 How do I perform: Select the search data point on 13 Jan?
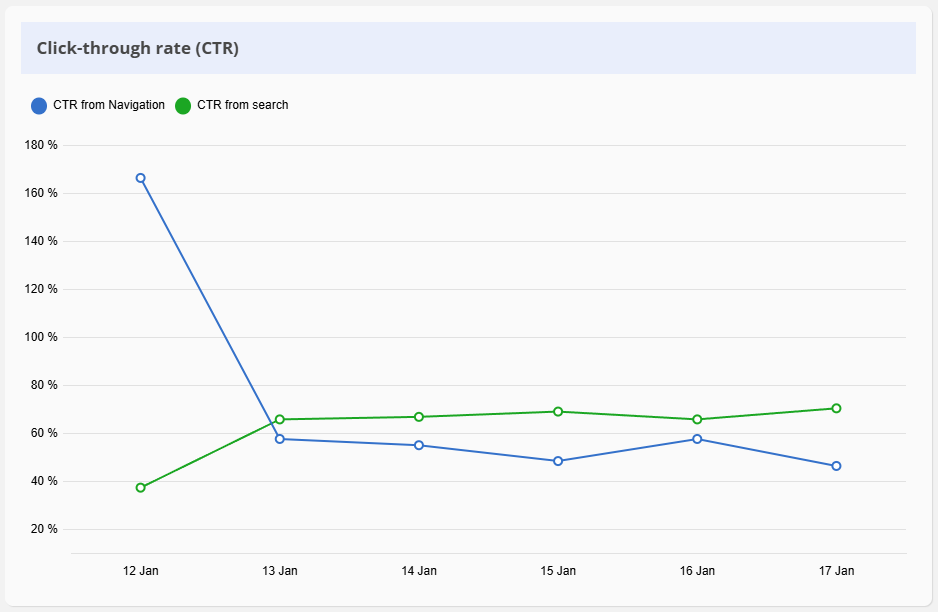pos(280,419)
